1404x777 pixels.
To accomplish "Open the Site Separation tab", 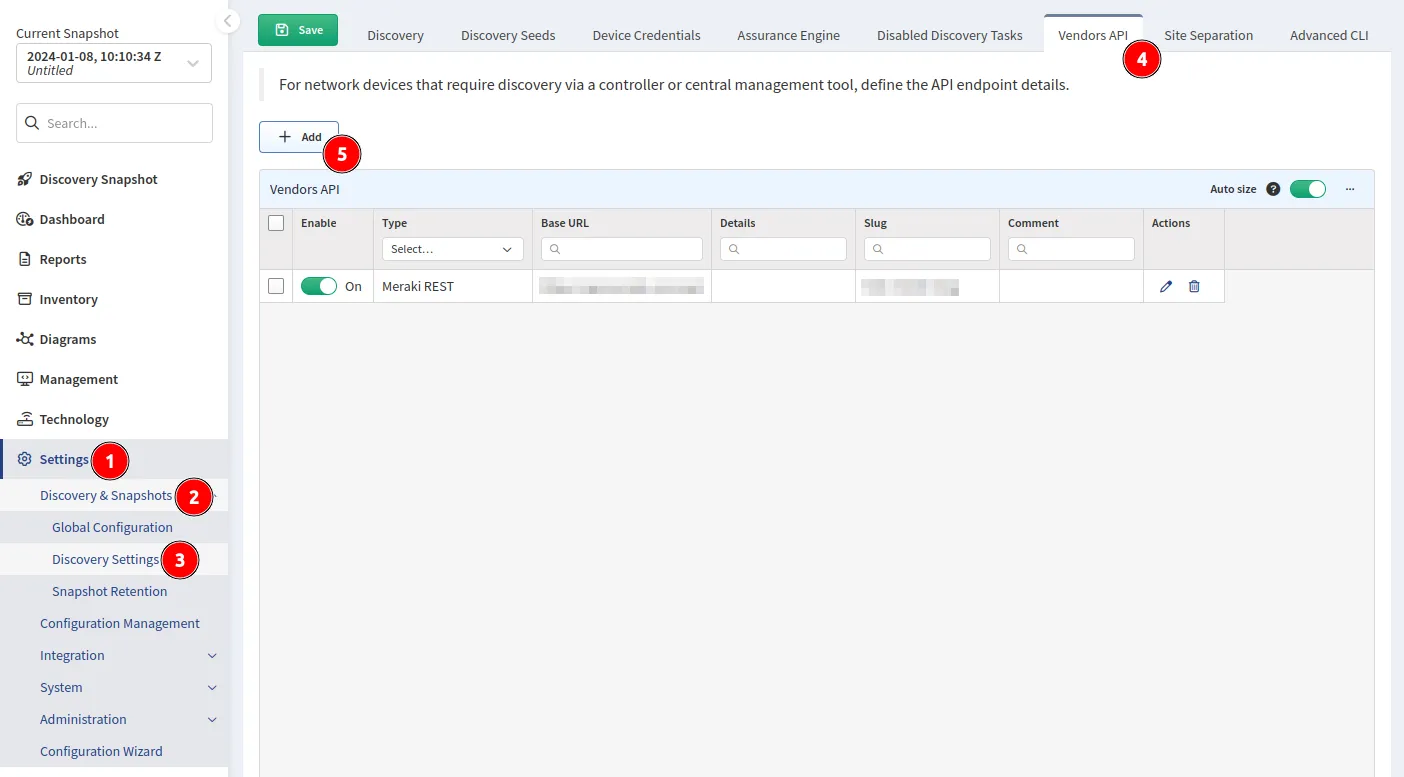I will (1208, 35).
